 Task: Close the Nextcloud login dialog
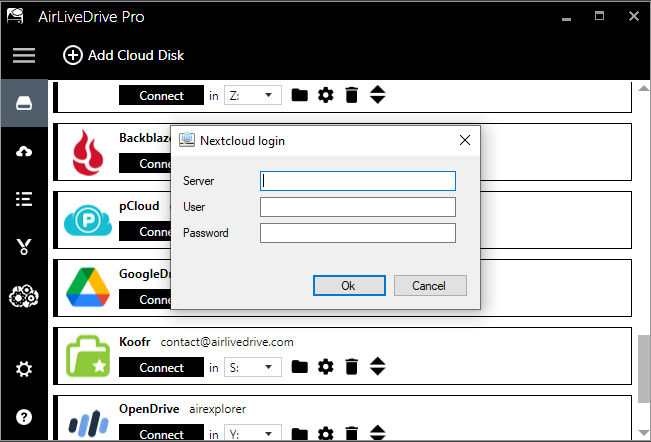coord(465,140)
